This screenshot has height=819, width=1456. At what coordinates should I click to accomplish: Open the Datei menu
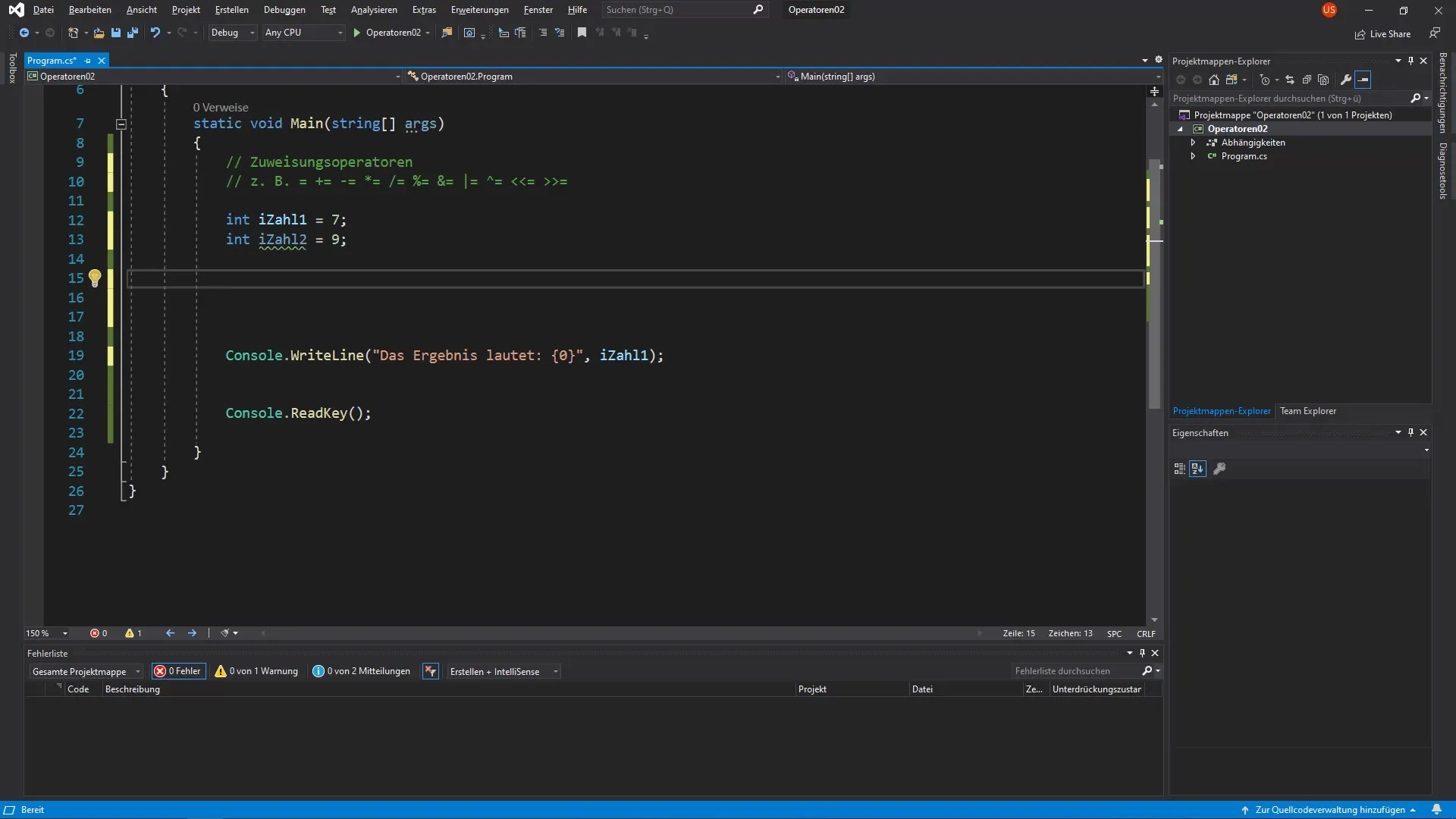(x=43, y=10)
